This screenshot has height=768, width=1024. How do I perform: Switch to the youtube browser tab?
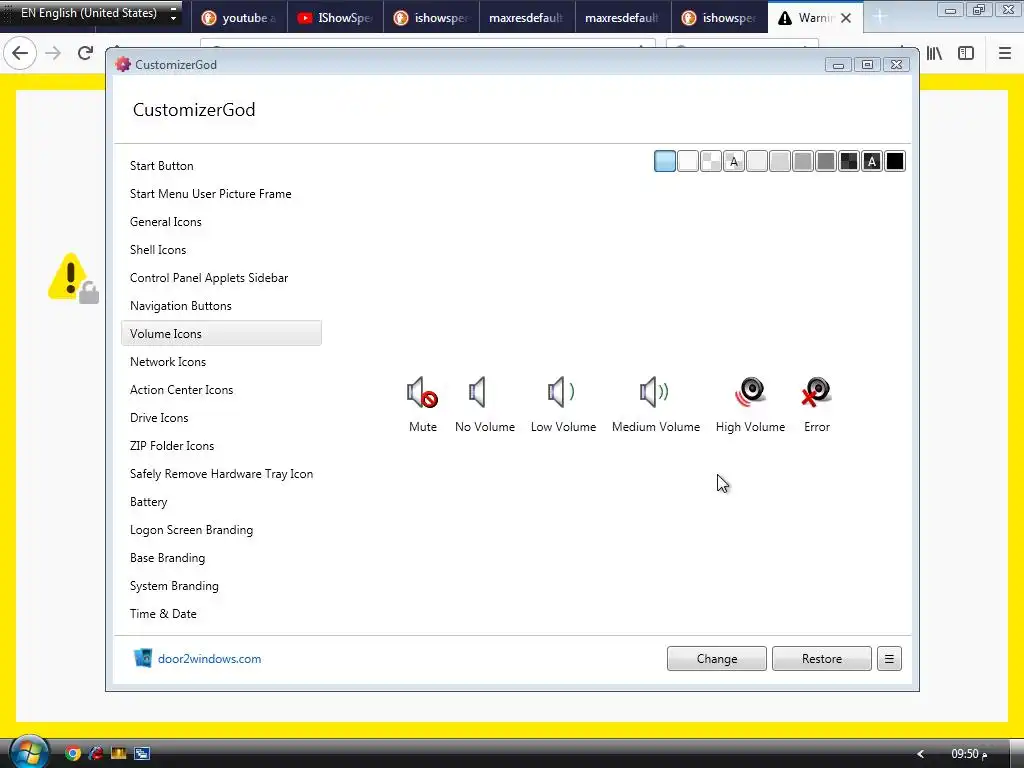(239, 18)
